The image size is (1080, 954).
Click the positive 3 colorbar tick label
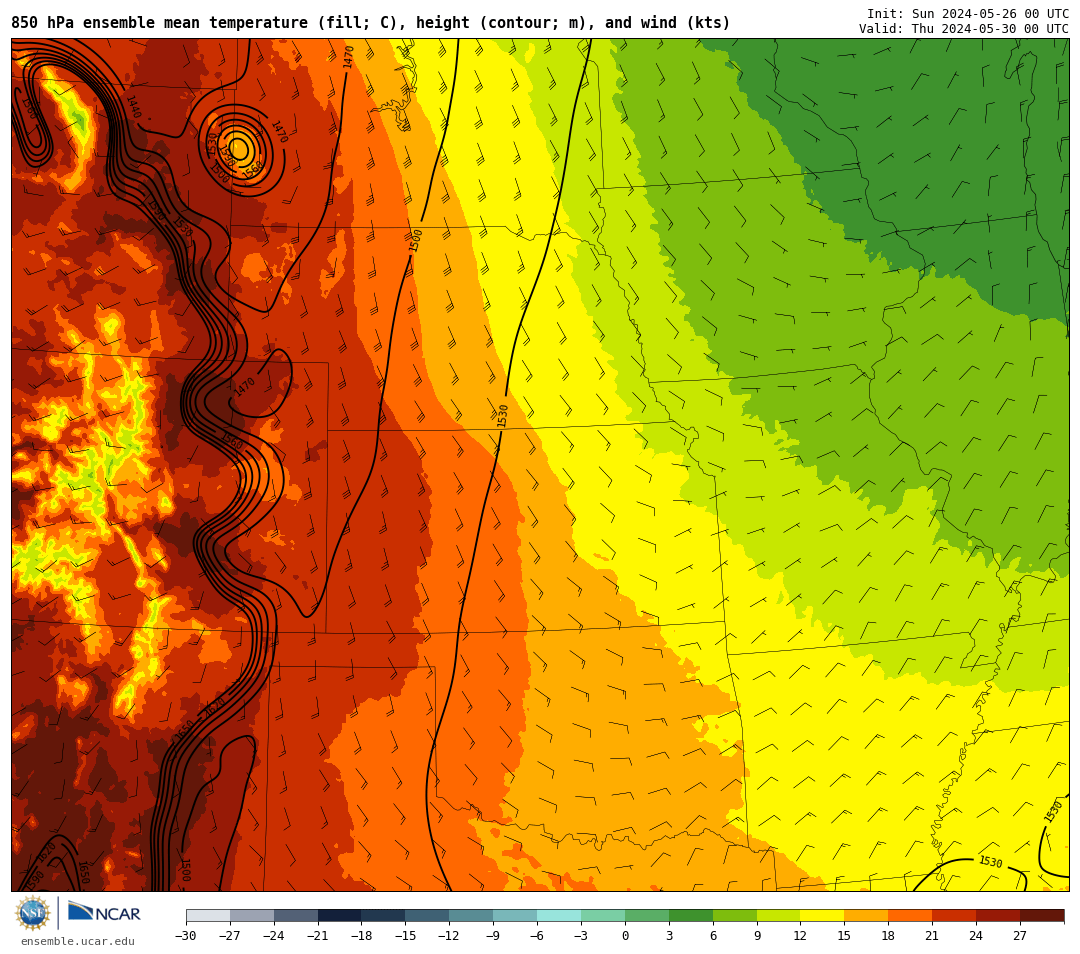[x=669, y=935]
